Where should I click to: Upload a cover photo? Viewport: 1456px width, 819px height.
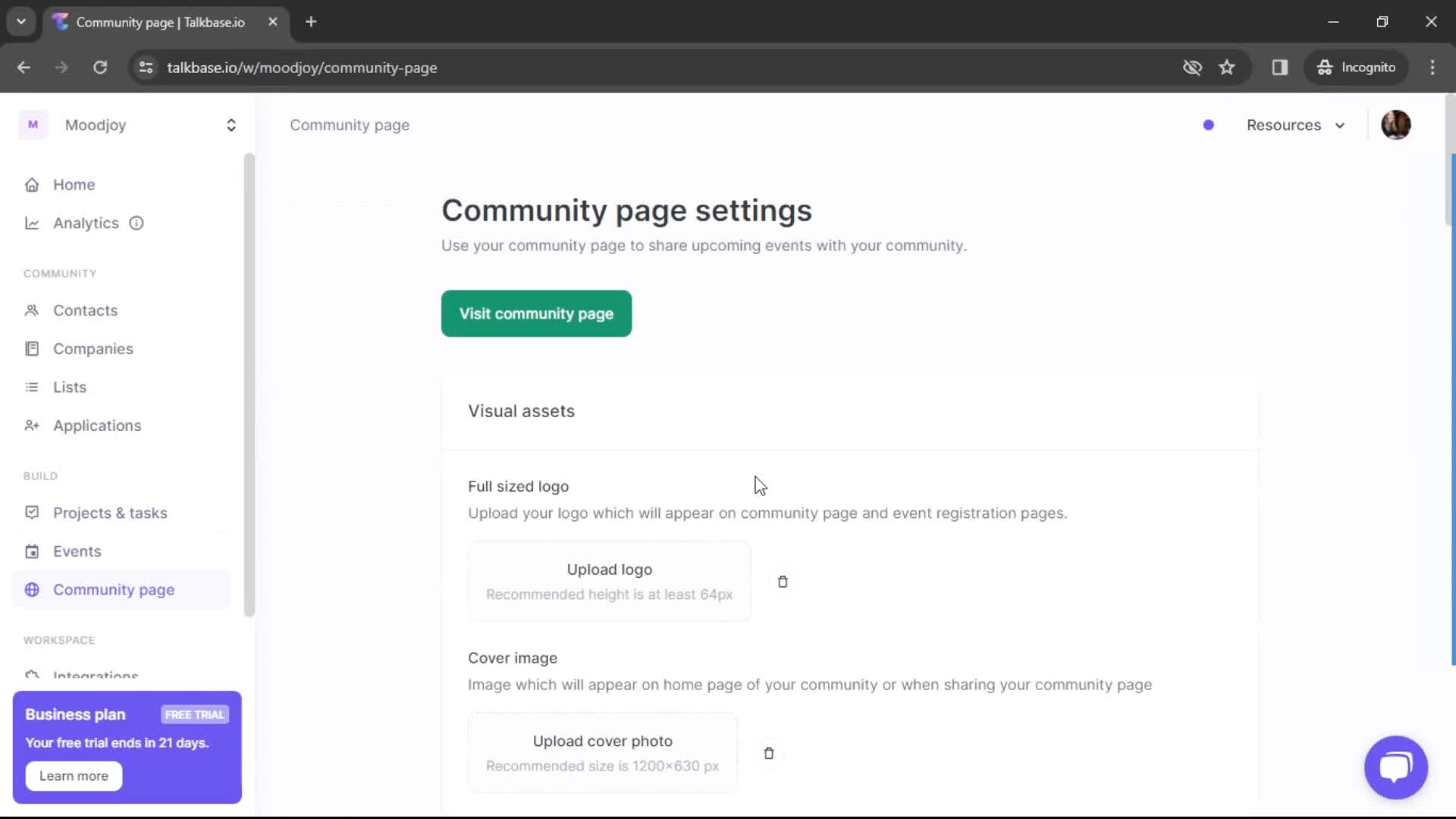click(601, 752)
